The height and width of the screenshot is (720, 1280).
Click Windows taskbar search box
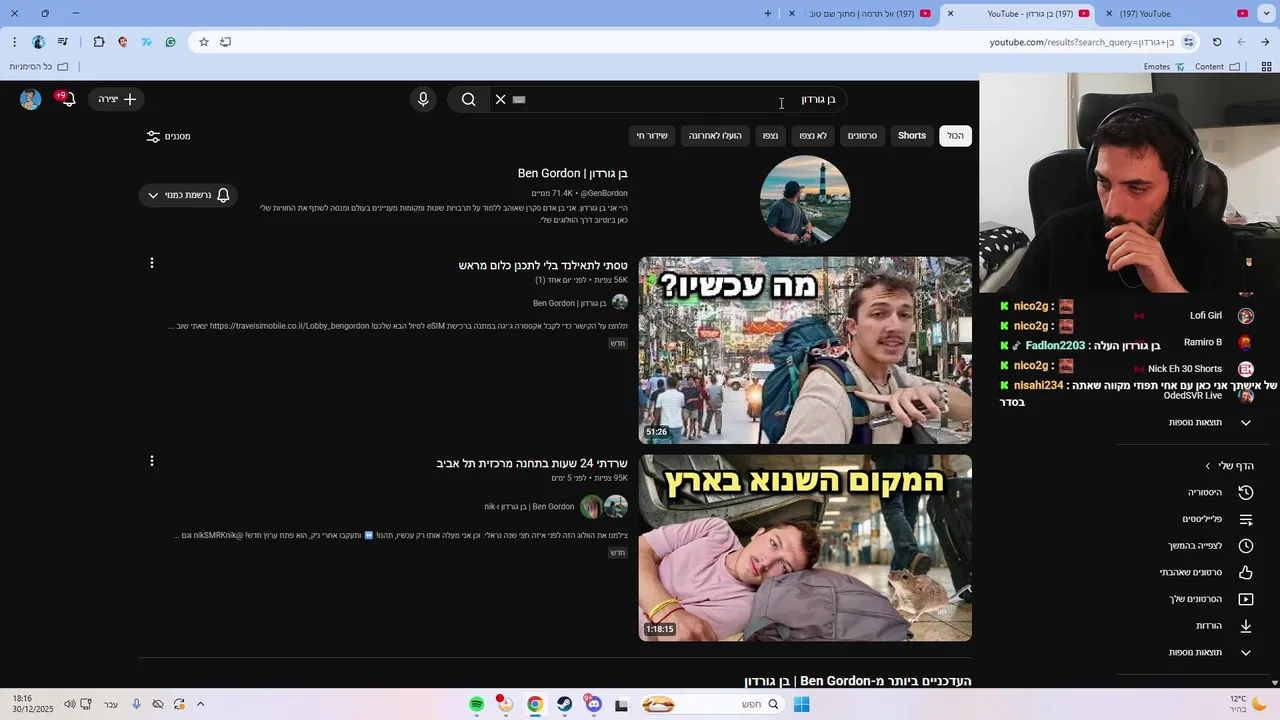click(x=712, y=704)
